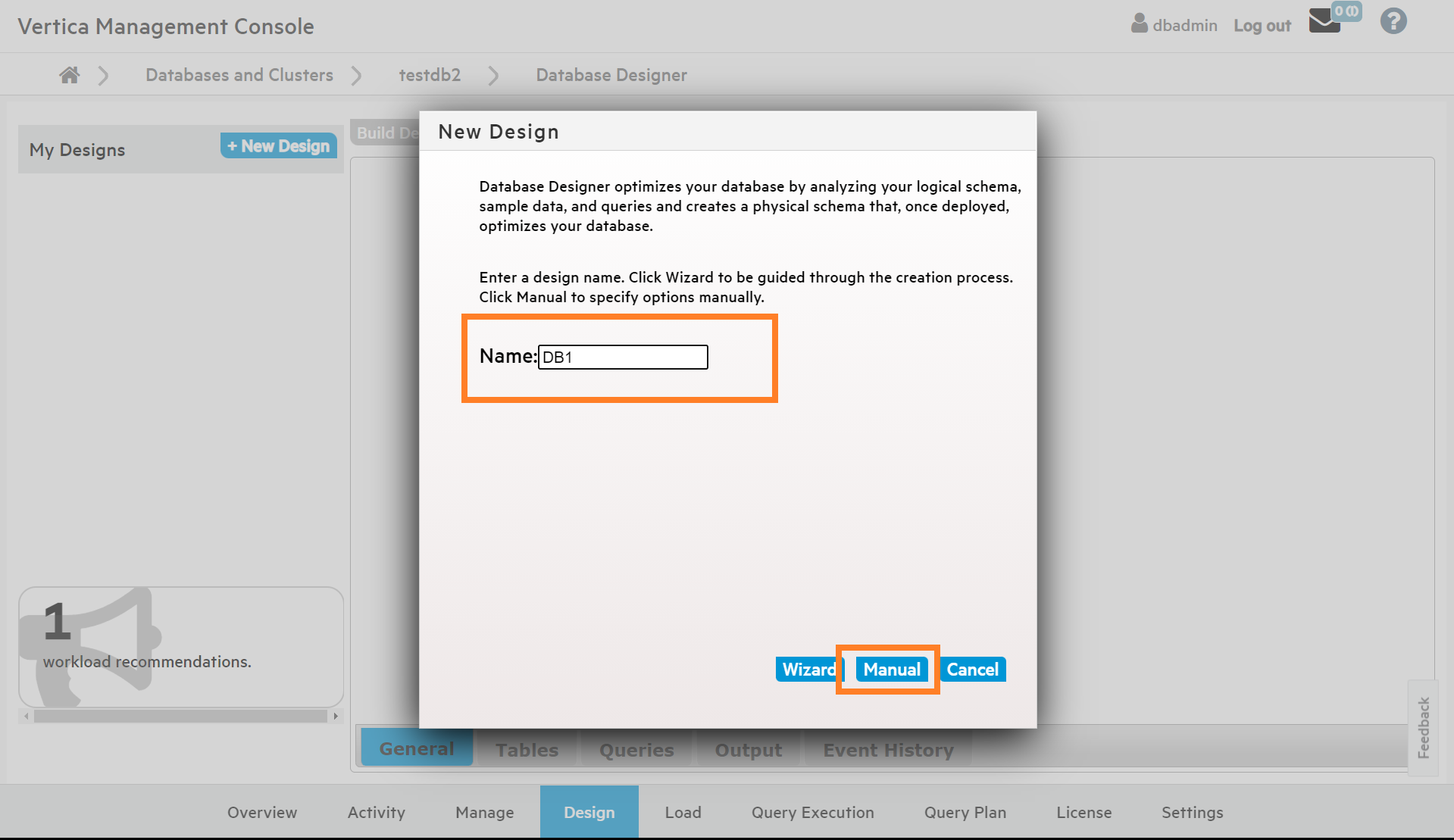Open help via question mark icon
This screenshot has width=1454, height=840.
tap(1393, 21)
